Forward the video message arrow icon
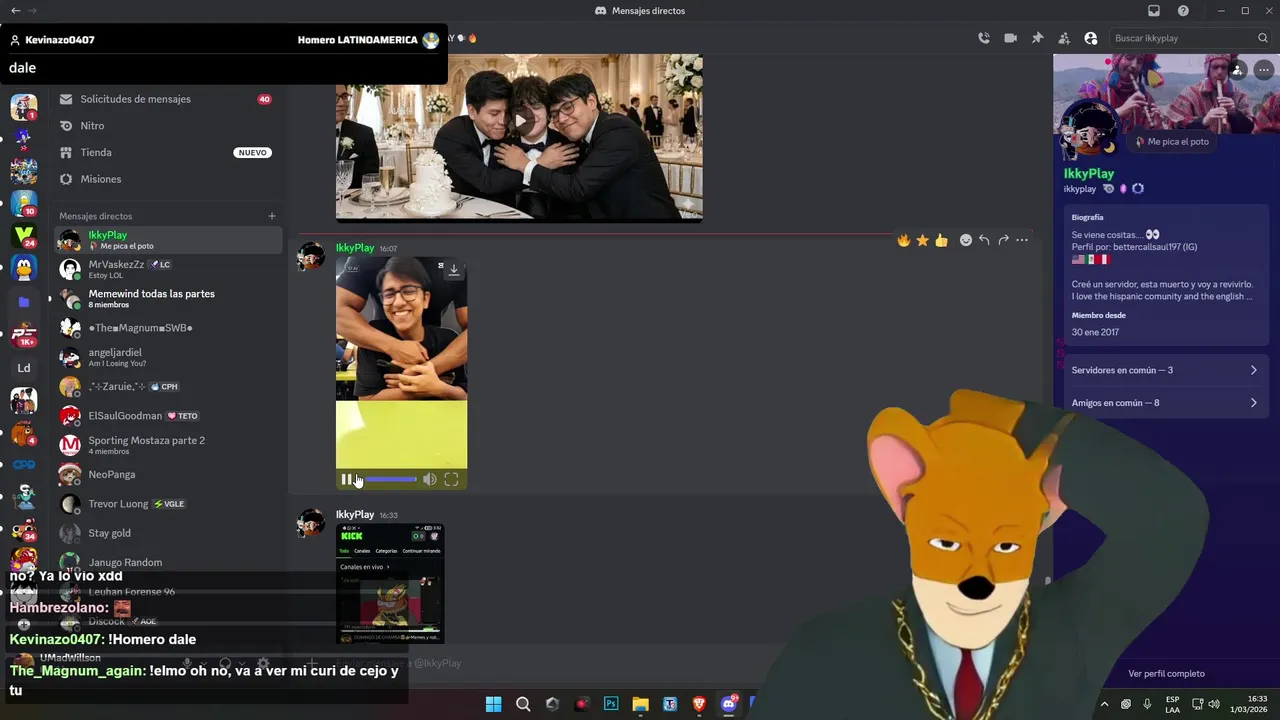Image resolution: width=1280 pixels, height=720 pixels. pos(1003,240)
